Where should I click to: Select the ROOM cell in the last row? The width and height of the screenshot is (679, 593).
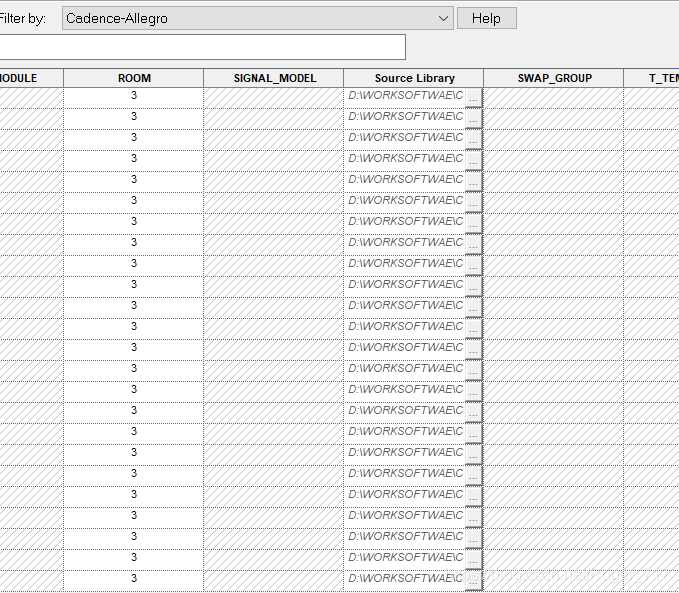coord(133,579)
